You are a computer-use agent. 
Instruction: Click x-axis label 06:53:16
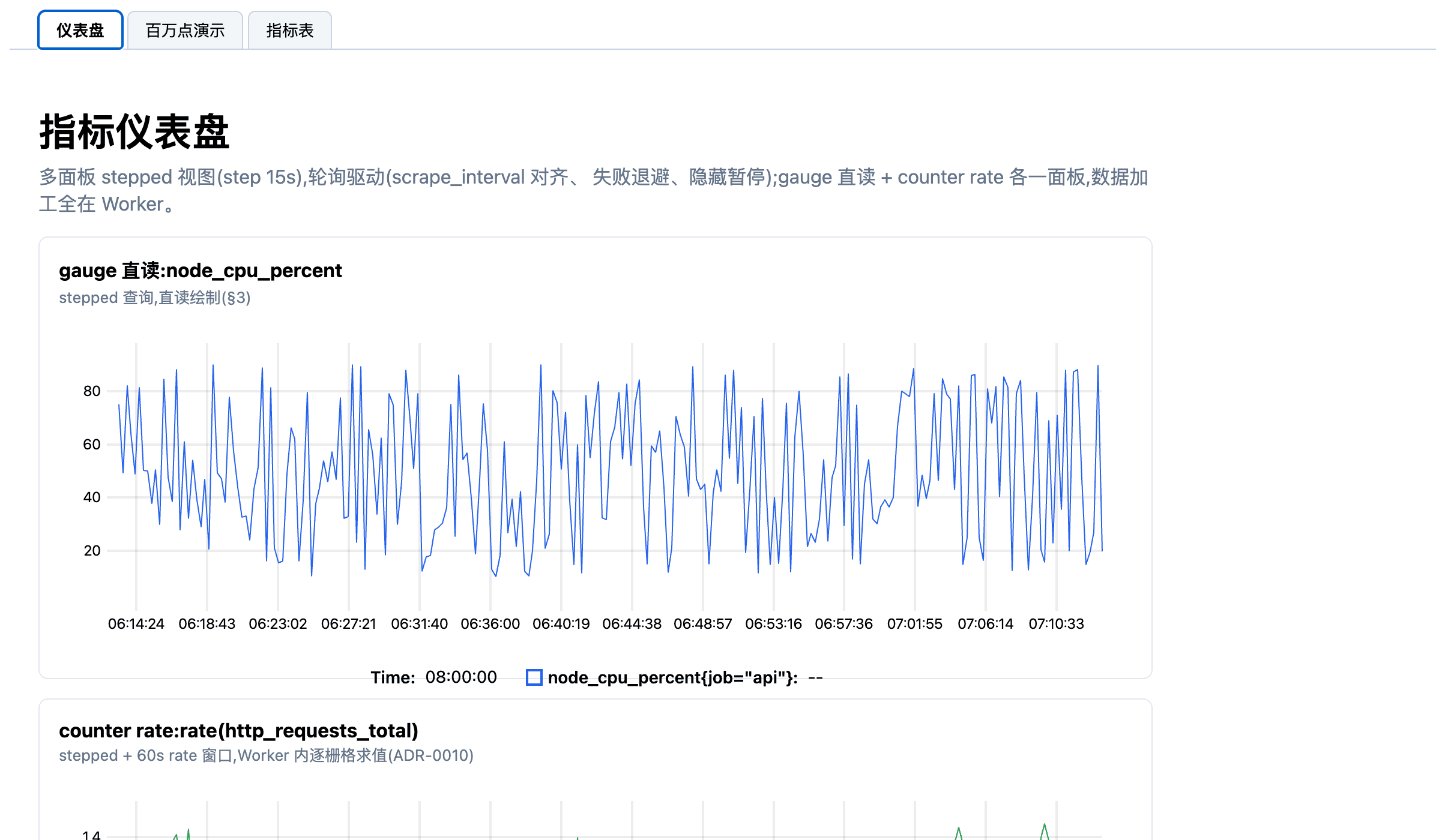point(774,624)
